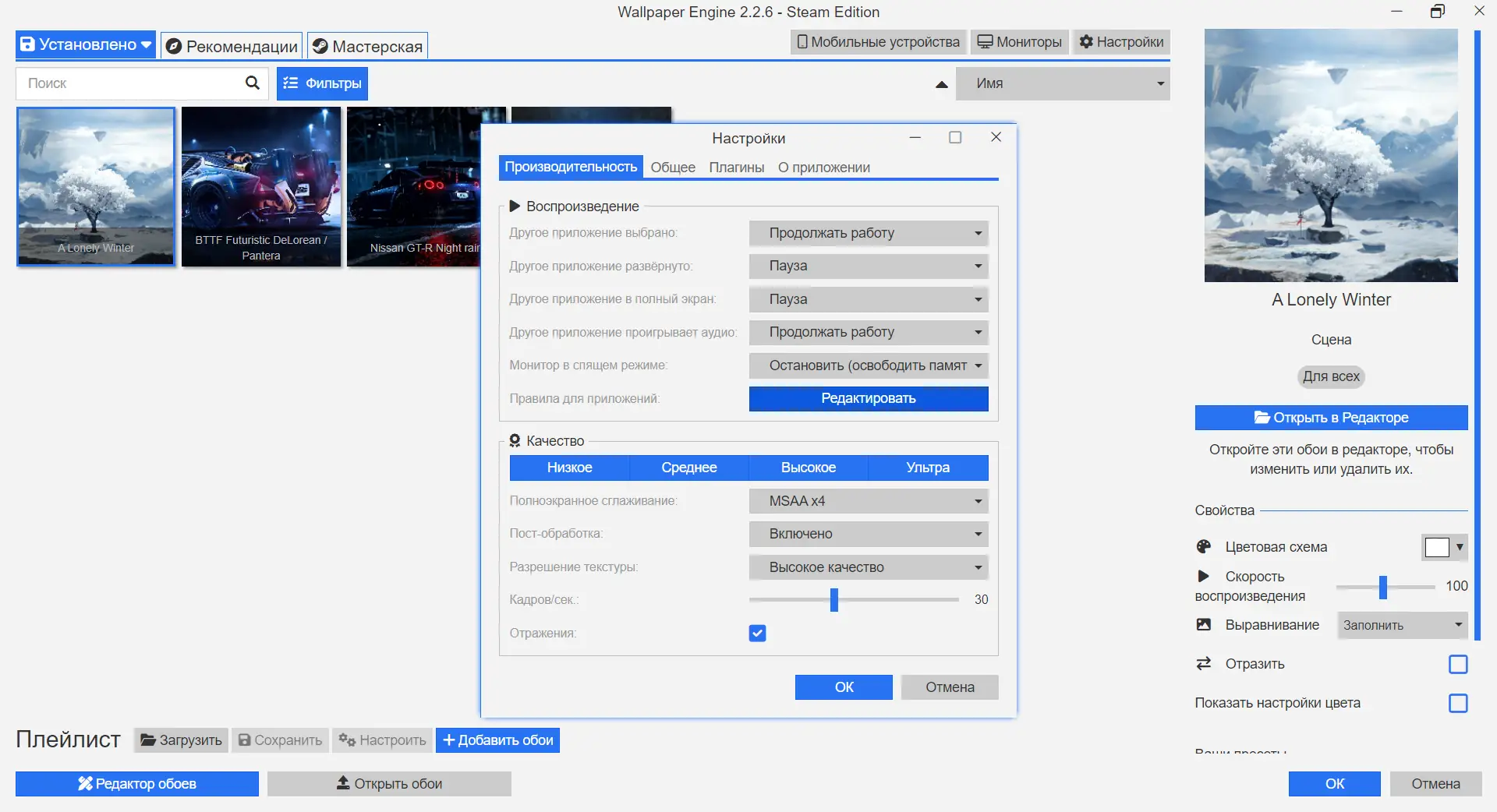The width and height of the screenshot is (1497, 812).
Task: Select the Ультра quality preset
Action: [928, 468]
